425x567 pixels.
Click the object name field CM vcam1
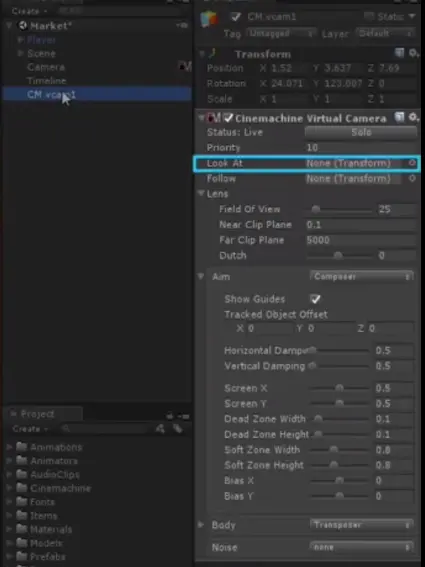click(x=303, y=17)
